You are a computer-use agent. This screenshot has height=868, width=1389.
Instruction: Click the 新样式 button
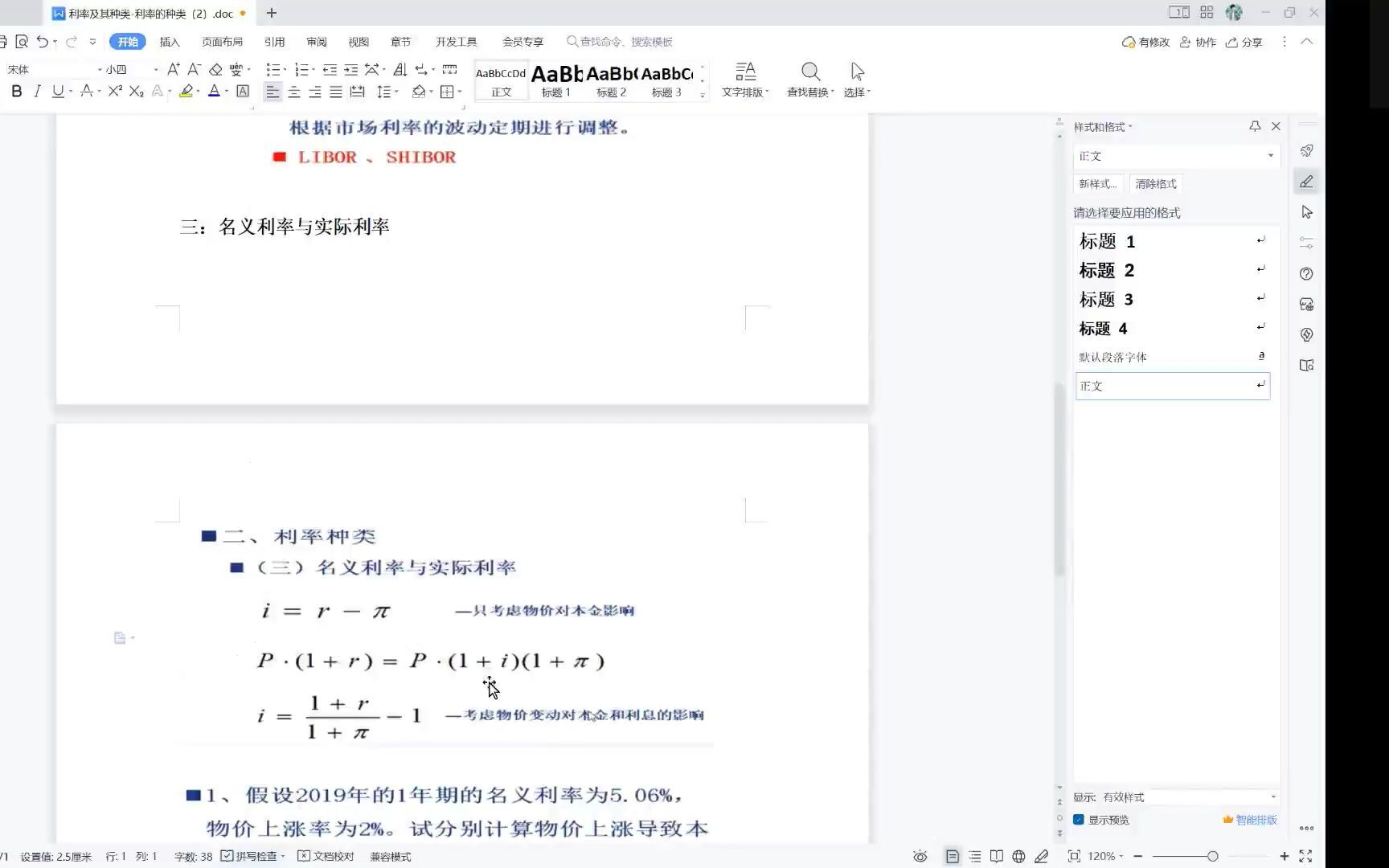coord(1098,184)
